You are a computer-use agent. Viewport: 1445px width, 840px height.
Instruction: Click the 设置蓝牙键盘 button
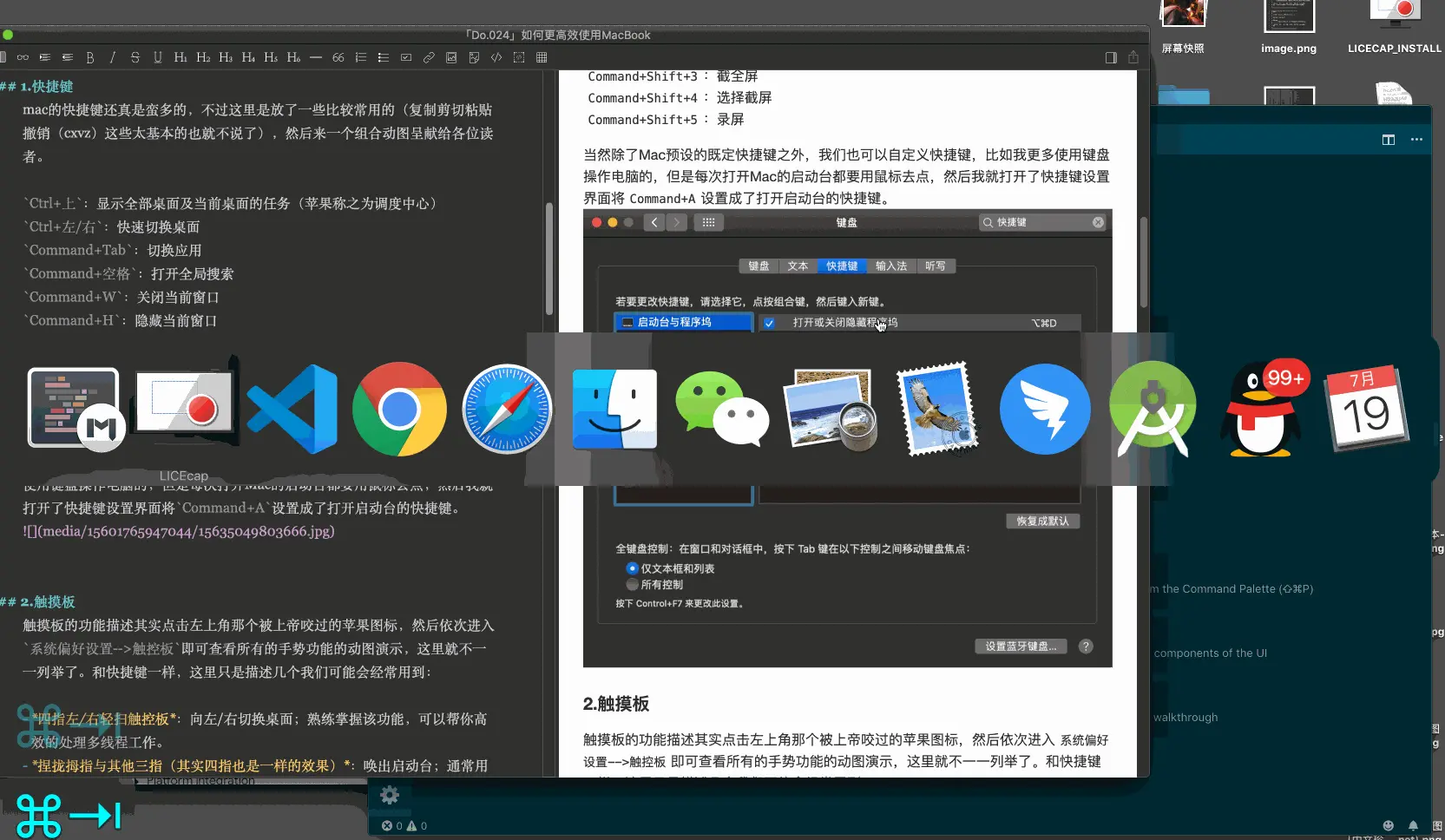(1021, 646)
